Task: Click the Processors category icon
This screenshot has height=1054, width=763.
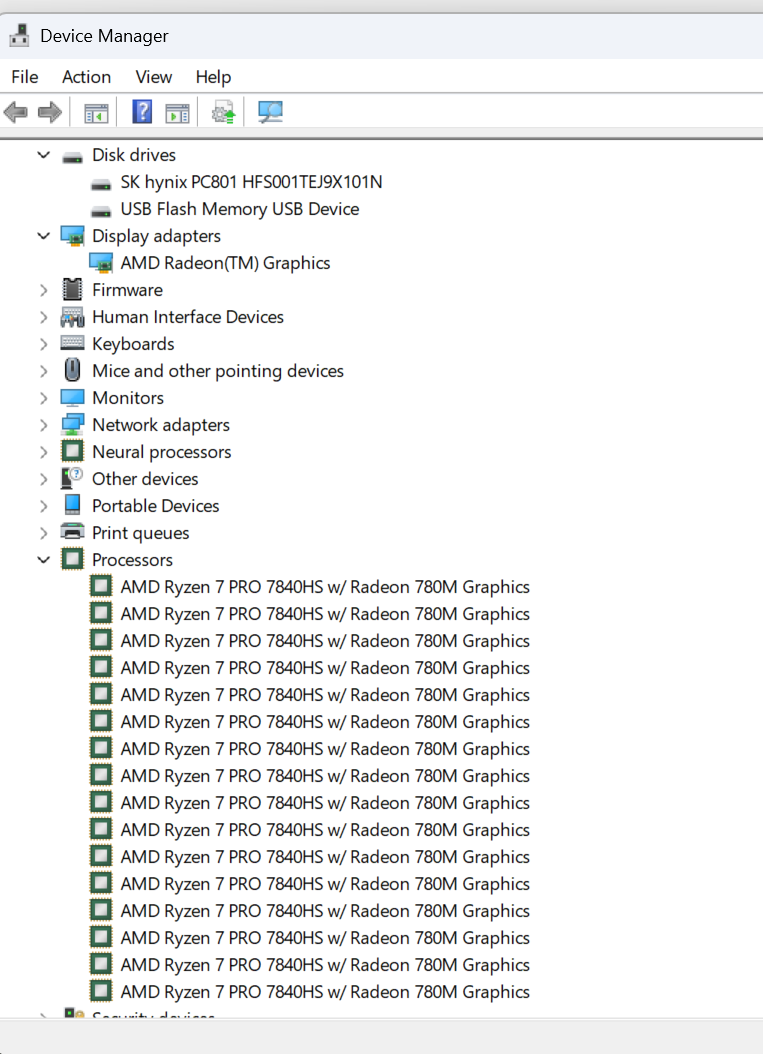Action: 73,559
